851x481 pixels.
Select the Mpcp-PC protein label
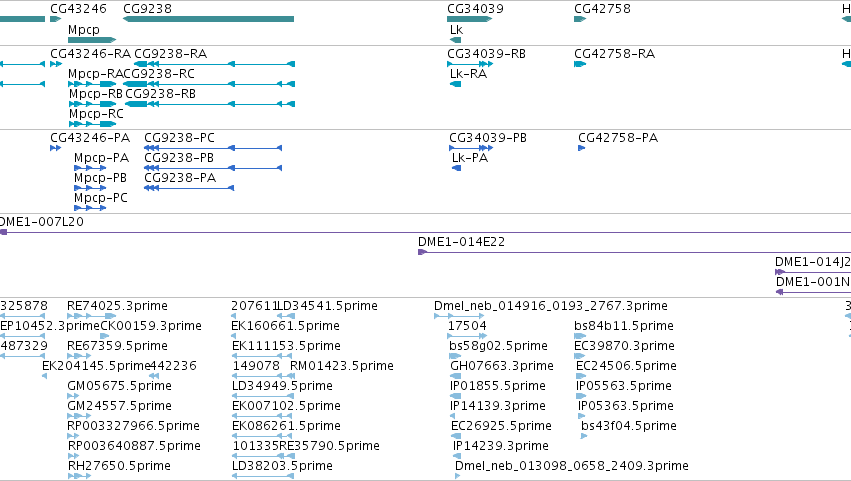pyautogui.click(x=101, y=198)
